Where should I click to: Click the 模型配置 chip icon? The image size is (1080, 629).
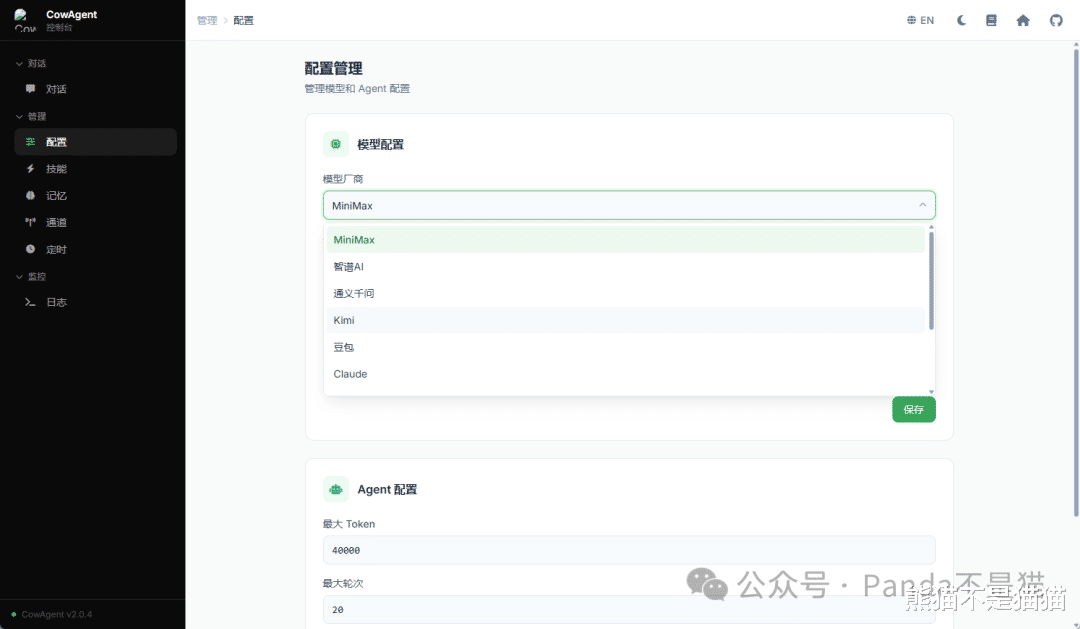click(x=336, y=144)
